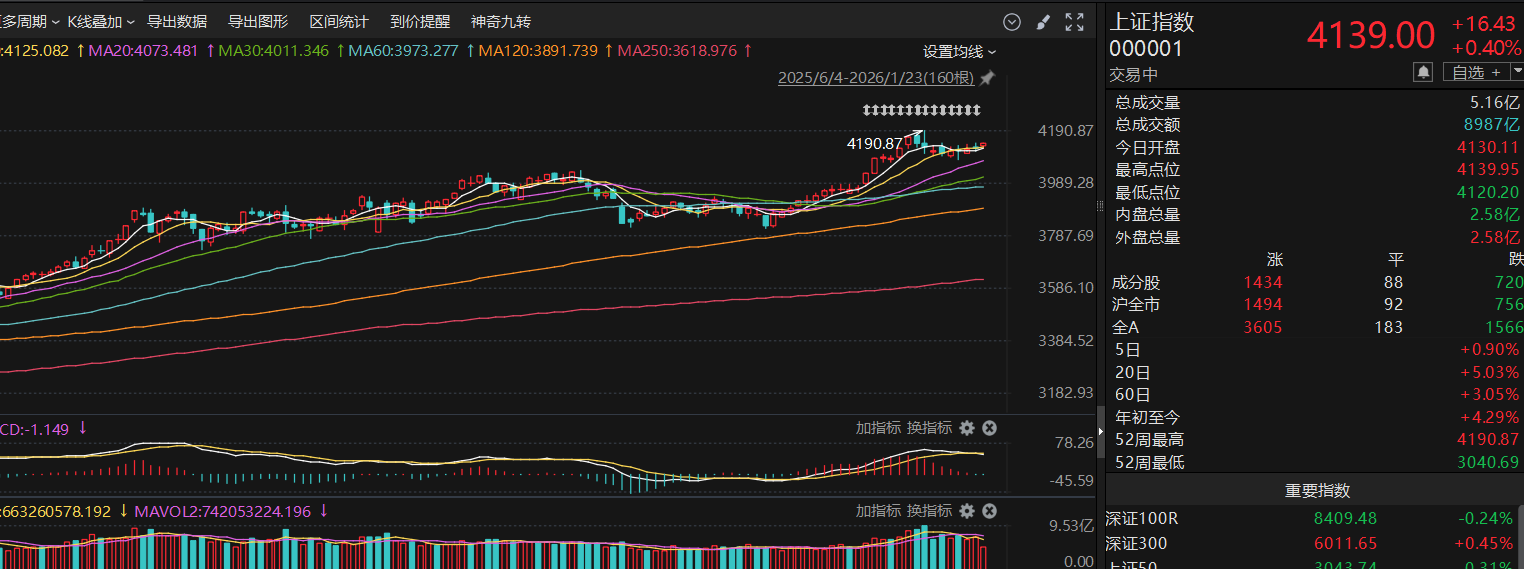Open the circled down-arrow chart options icon
Image resolution: width=1524 pixels, height=569 pixels.
(x=1012, y=22)
